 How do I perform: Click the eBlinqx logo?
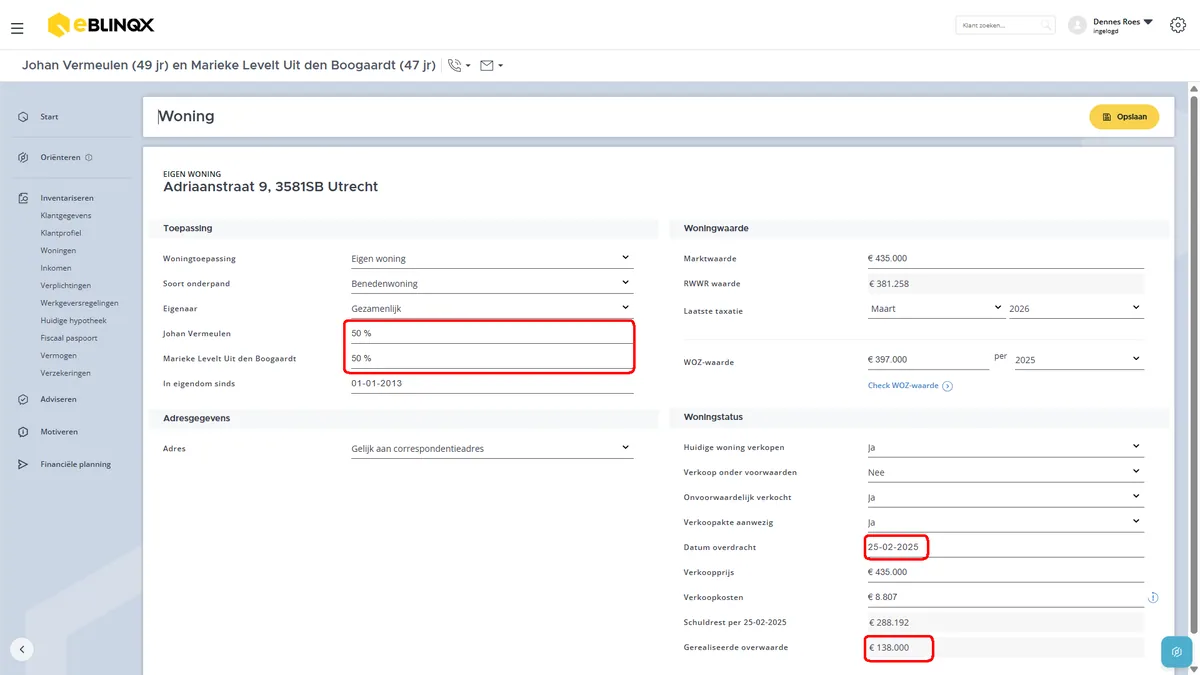pos(101,25)
